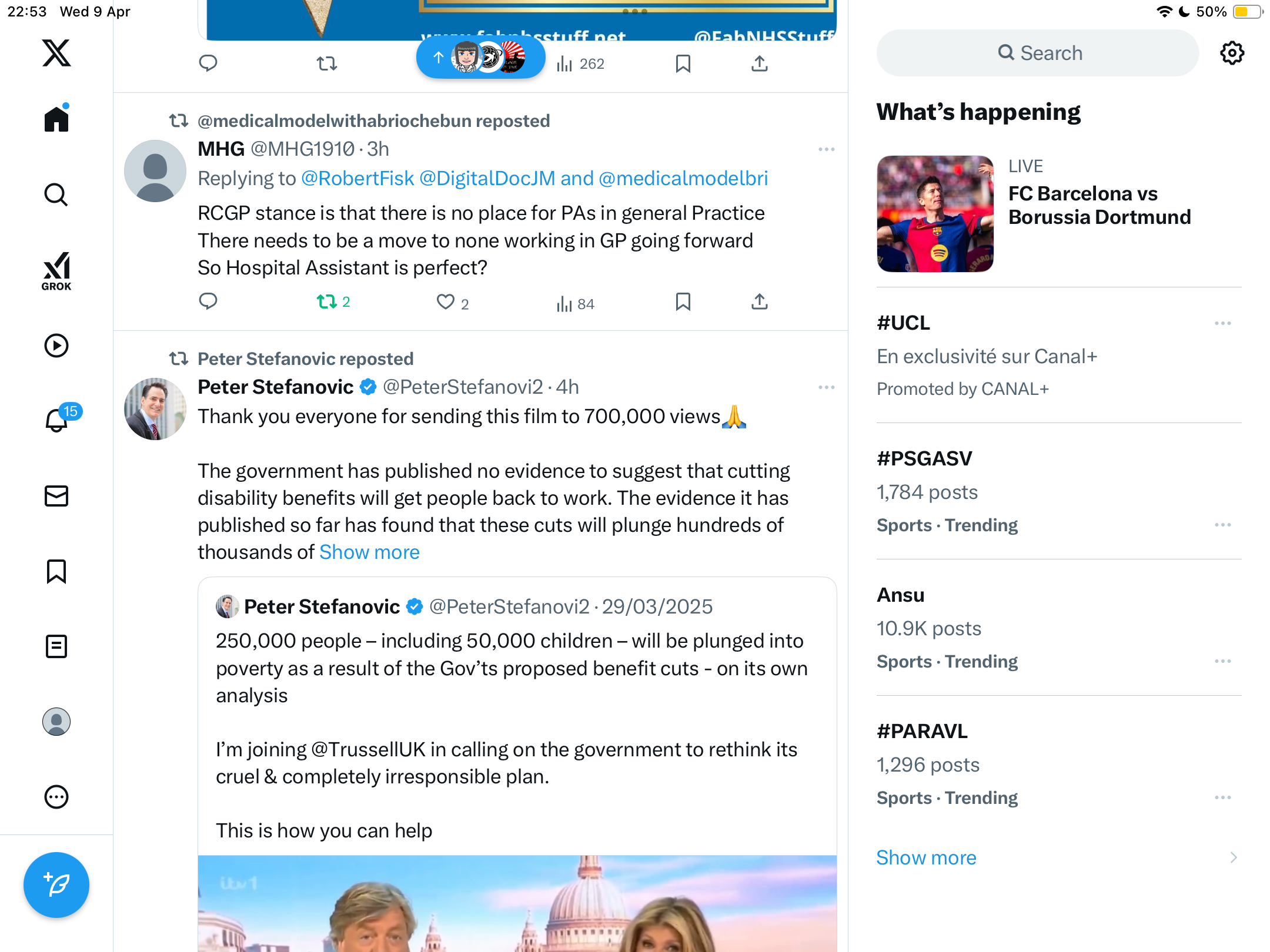Bookmark the MHG post
Viewport: 1270px width, 952px height.
(683, 302)
